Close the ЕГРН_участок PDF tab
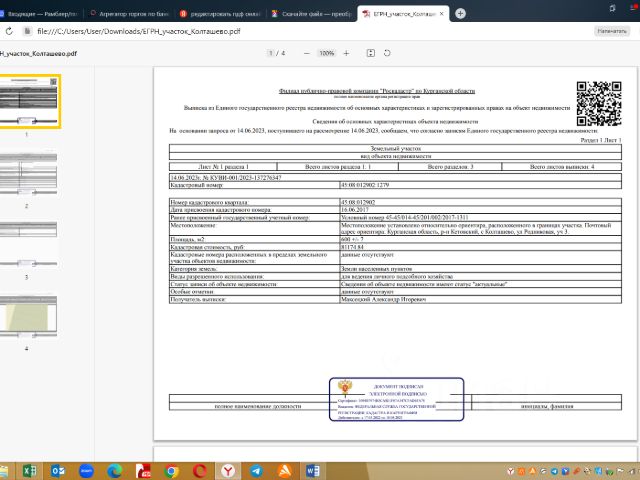 pyautogui.click(x=441, y=13)
